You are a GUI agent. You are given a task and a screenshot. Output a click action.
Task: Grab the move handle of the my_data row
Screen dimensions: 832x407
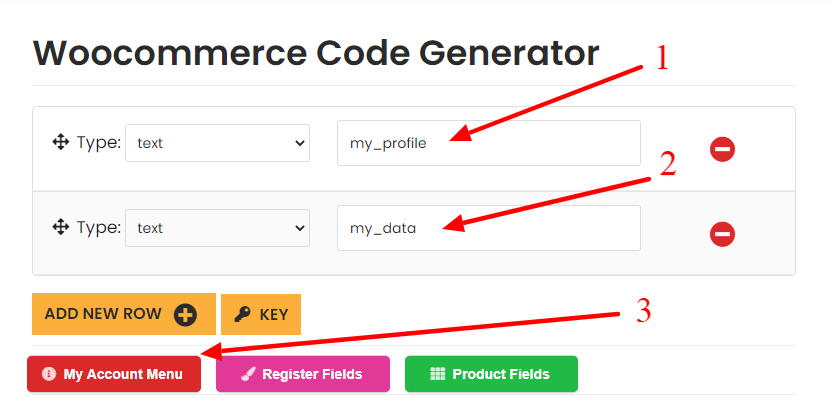tap(60, 227)
